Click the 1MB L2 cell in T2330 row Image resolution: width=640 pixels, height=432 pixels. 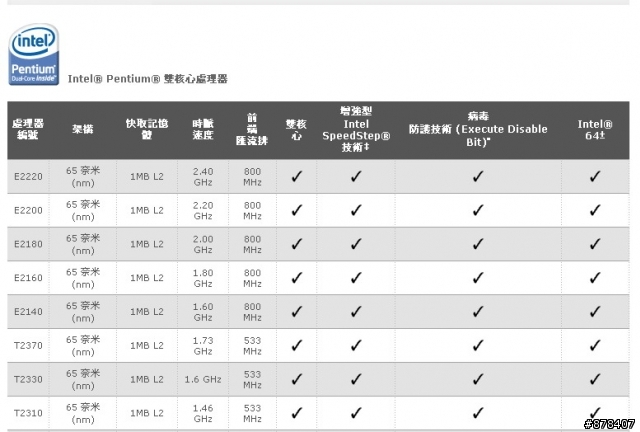[x=147, y=380]
